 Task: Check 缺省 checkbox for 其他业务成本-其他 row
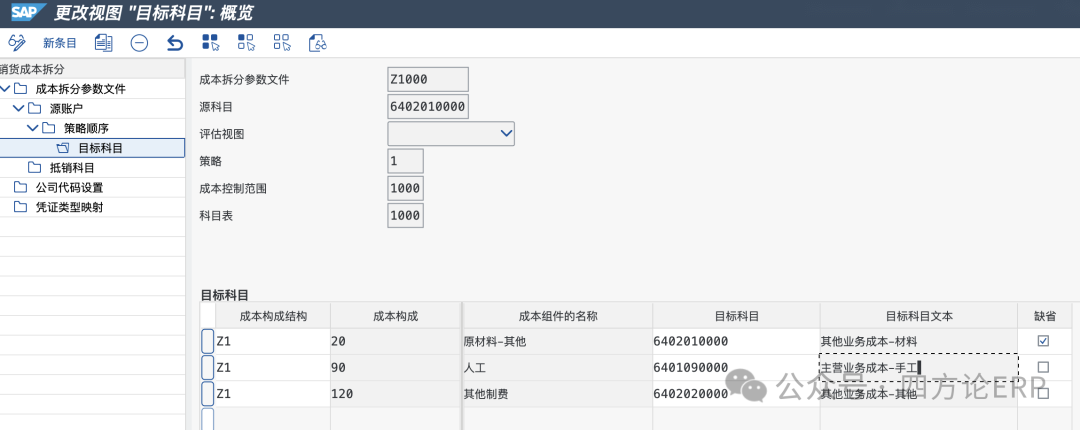[x=1043, y=393]
